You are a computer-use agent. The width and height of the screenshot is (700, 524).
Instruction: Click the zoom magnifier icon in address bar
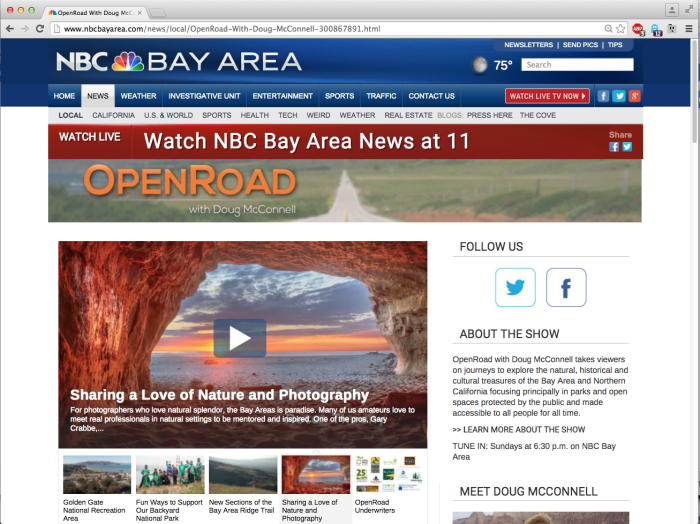[608, 29]
